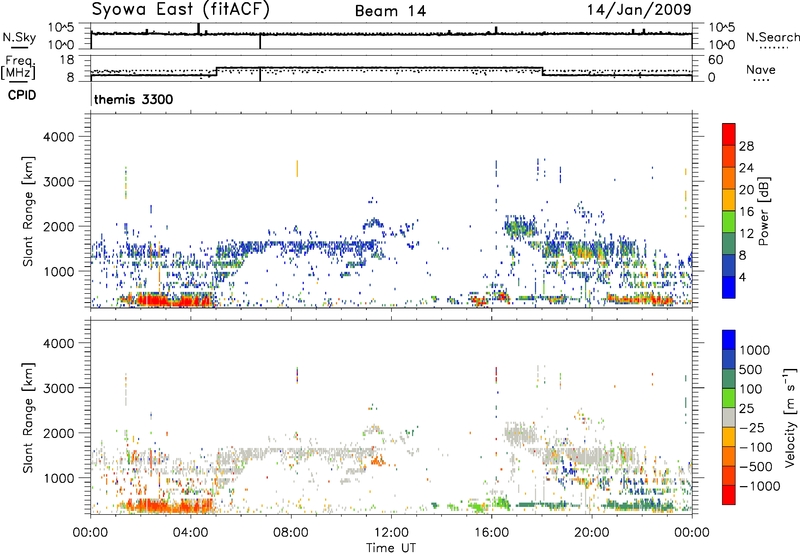
Task: Click the '3000' tick of the Velocity panel
Action: (59, 388)
